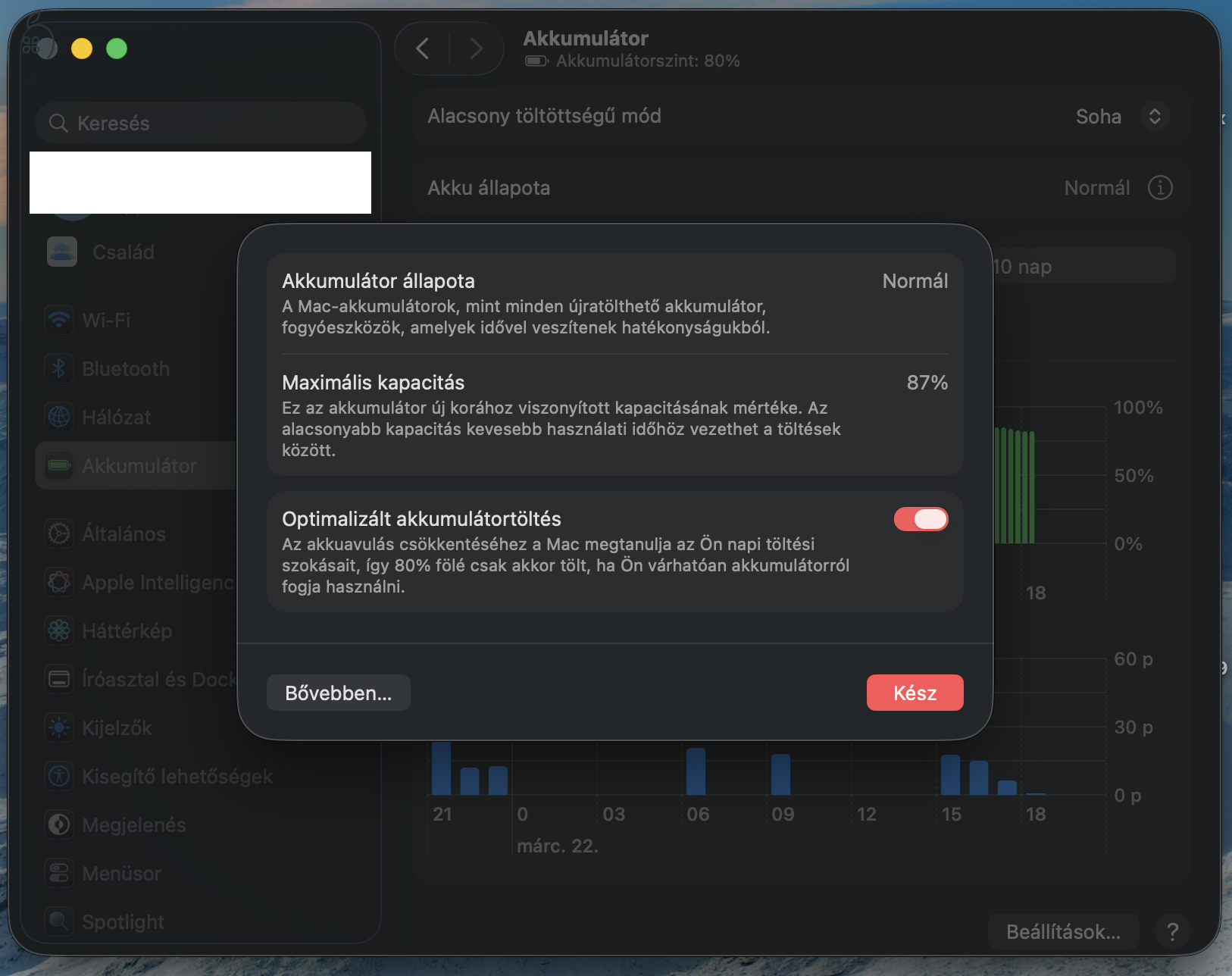This screenshot has width=1232, height=976.
Task: Click the Háttérkép flower icon
Action: pos(59,630)
